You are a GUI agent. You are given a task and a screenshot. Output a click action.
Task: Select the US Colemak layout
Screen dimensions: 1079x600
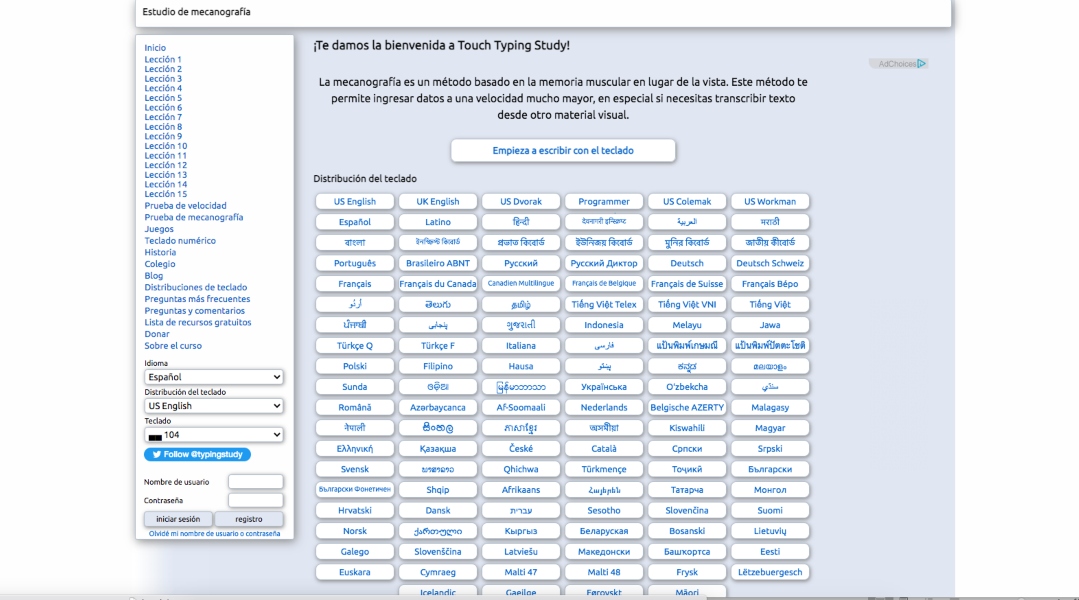coord(687,202)
